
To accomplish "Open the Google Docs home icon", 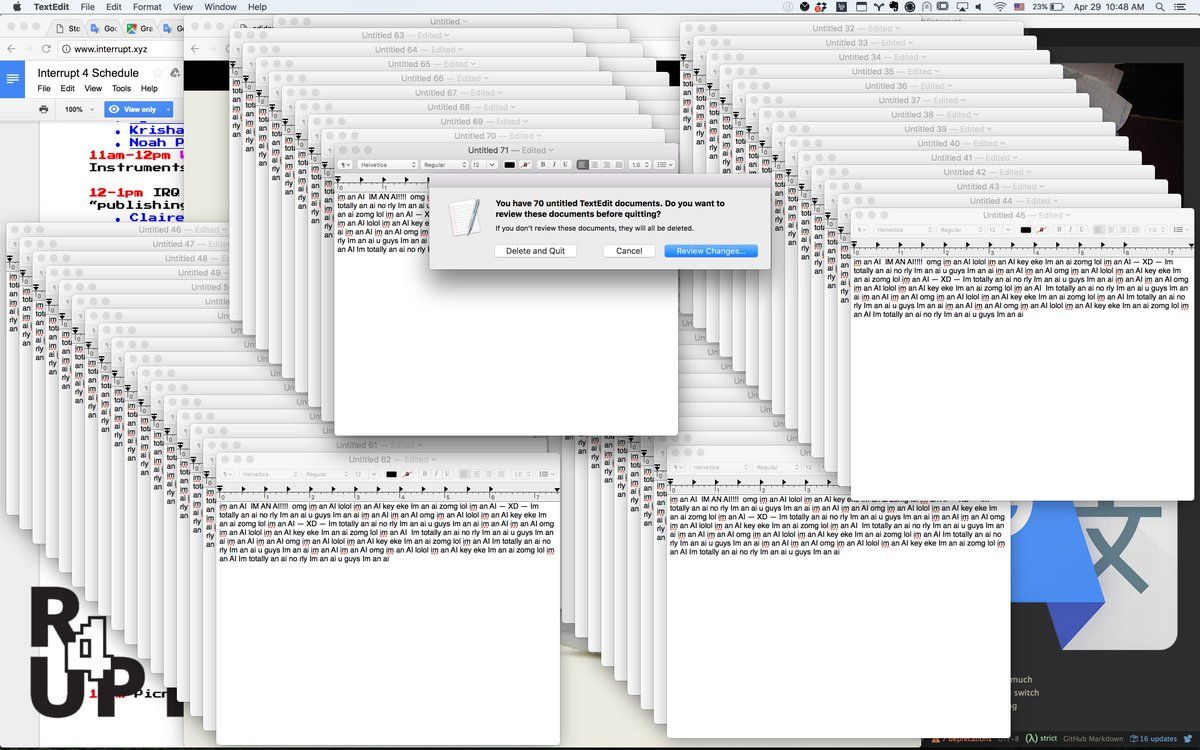I will [13, 78].
